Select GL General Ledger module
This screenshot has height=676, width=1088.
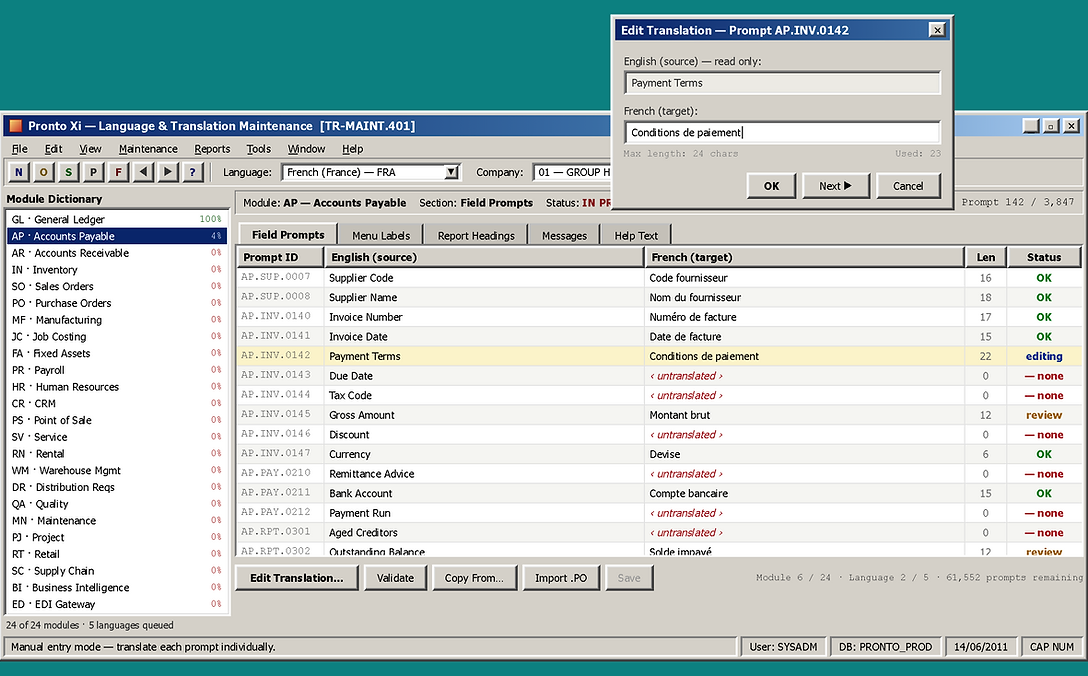(x=117, y=219)
